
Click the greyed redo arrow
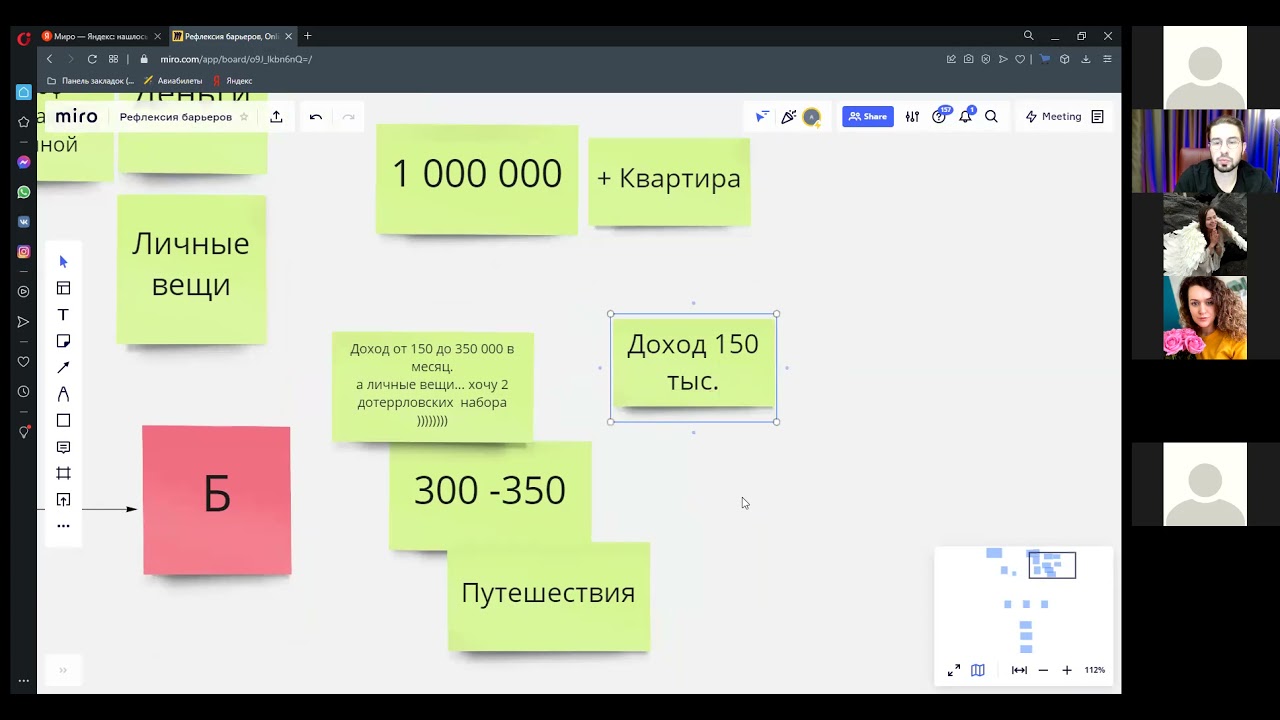point(348,117)
